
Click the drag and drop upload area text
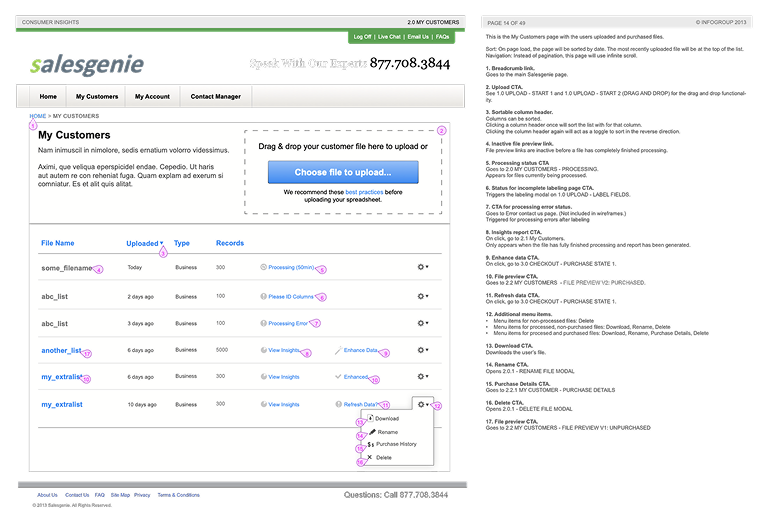point(343,146)
